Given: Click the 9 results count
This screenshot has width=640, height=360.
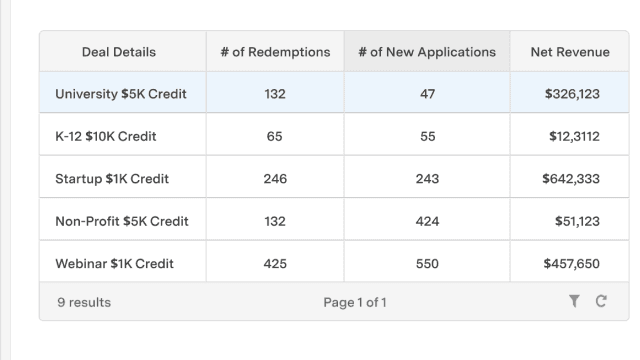Looking at the screenshot, I should (84, 302).
